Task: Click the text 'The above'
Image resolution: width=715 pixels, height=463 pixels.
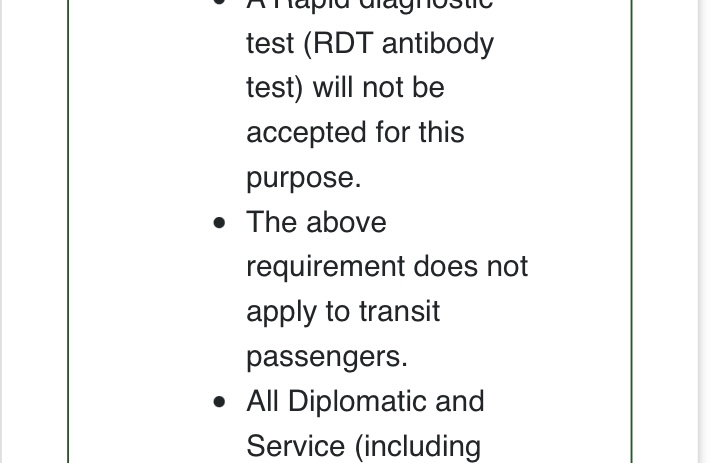Action: click(316, 222)
